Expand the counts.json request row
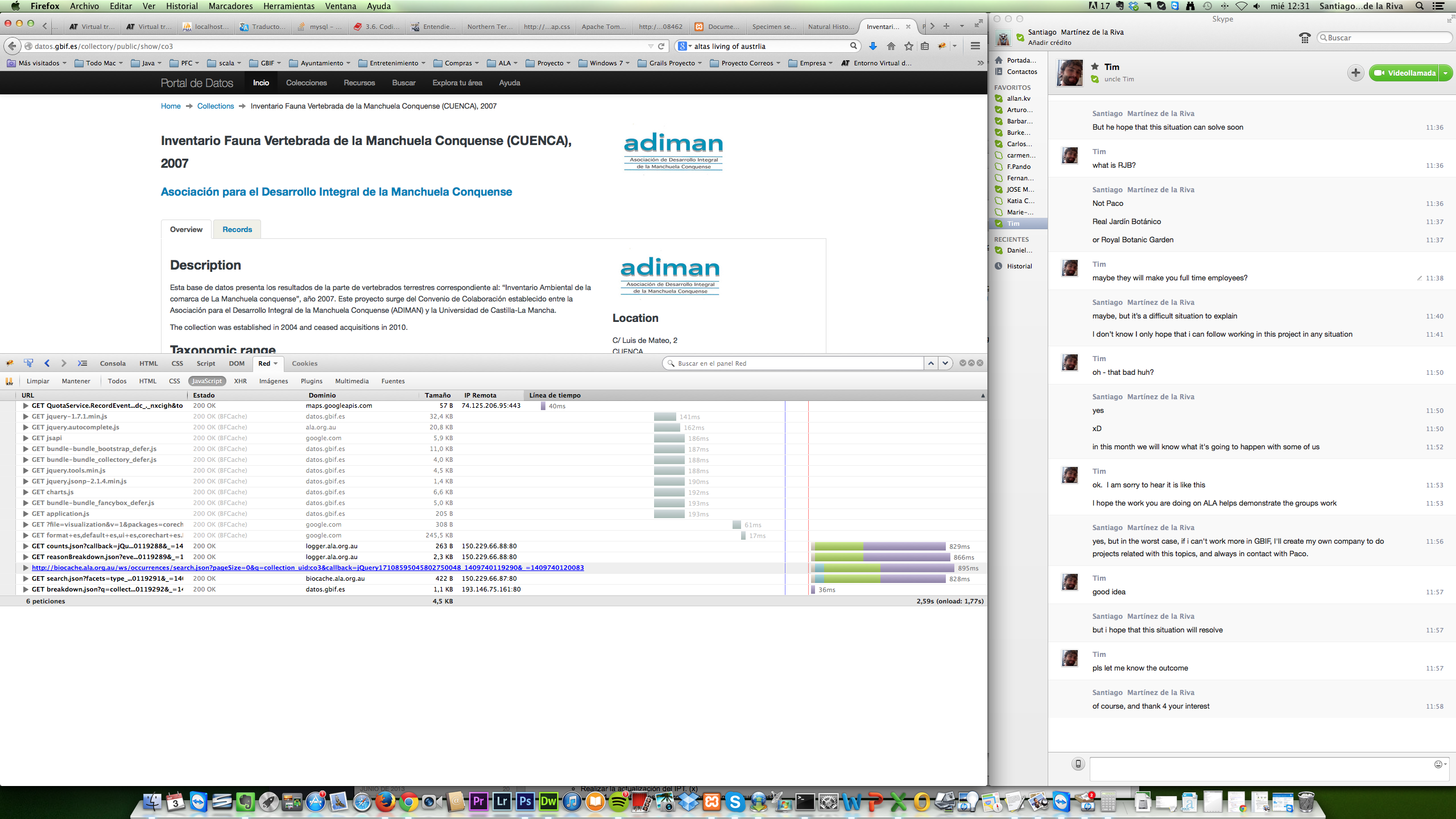This screenshot has height=819, width=1456. click(x=26, y=546)
